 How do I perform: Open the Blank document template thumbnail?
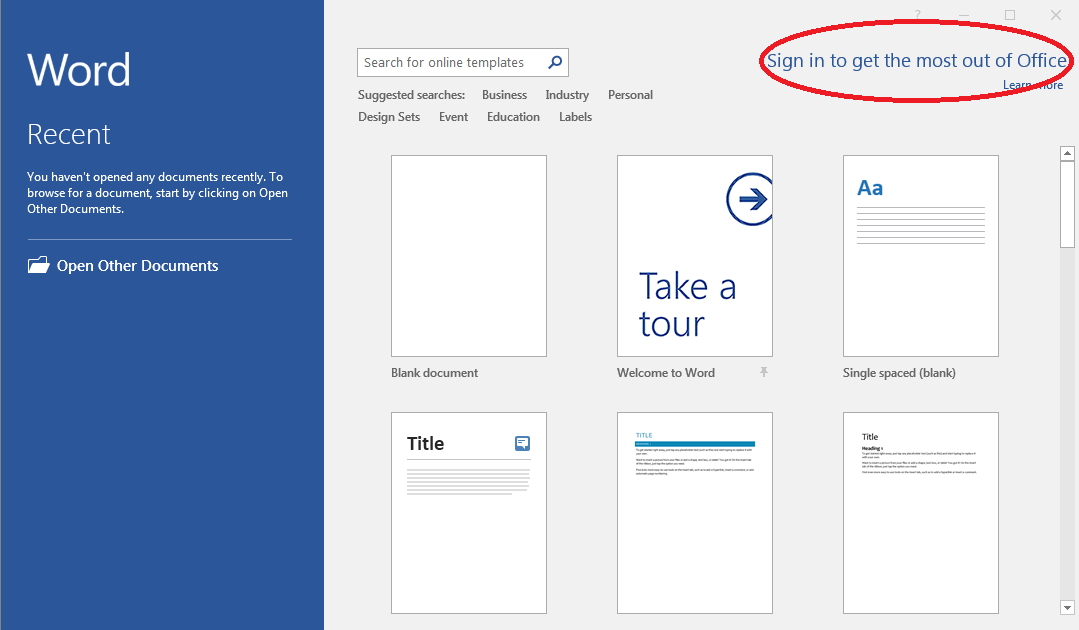(469, 256)
